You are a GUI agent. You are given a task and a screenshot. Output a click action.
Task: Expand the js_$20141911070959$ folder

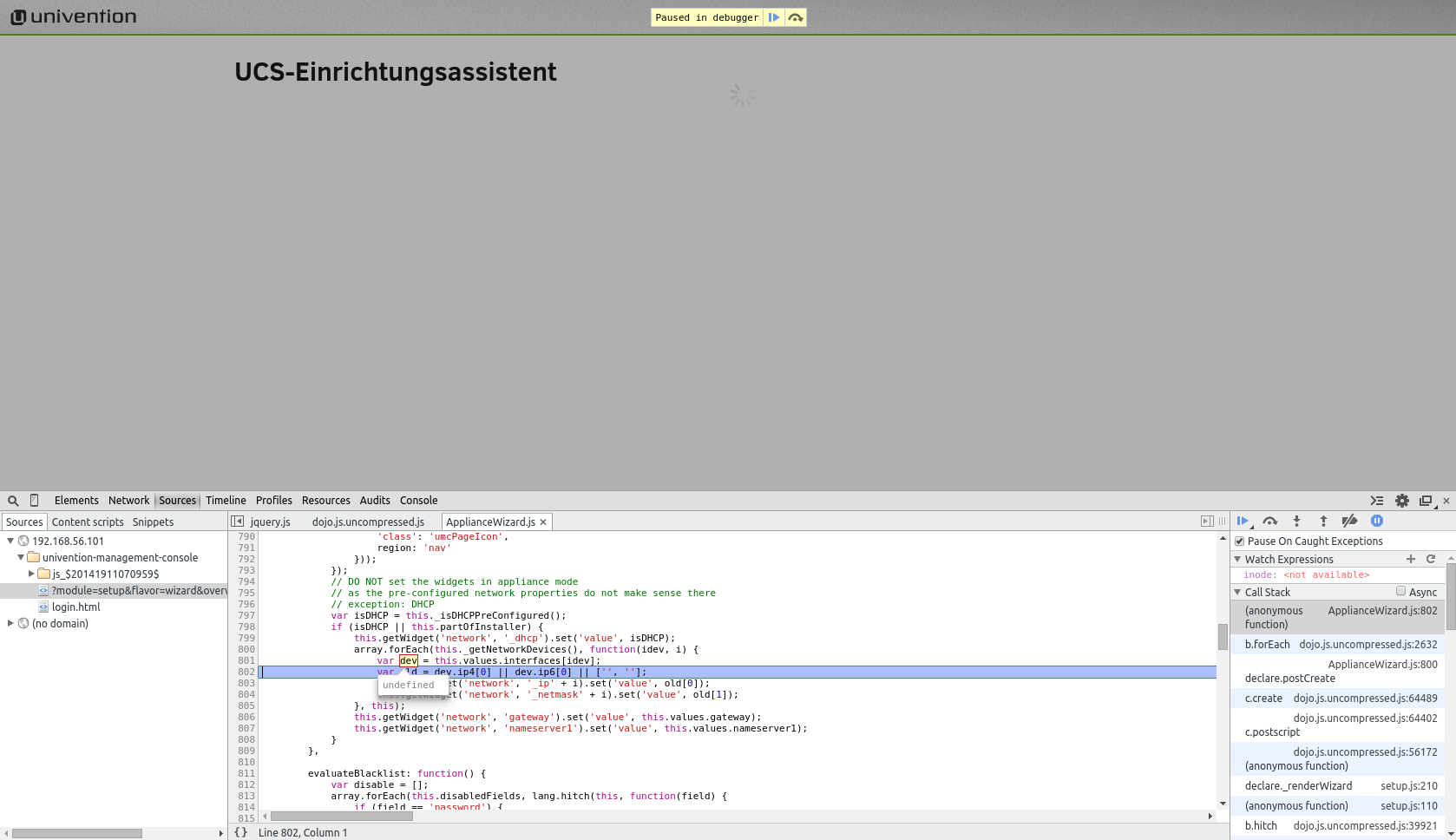coord(31,574)
